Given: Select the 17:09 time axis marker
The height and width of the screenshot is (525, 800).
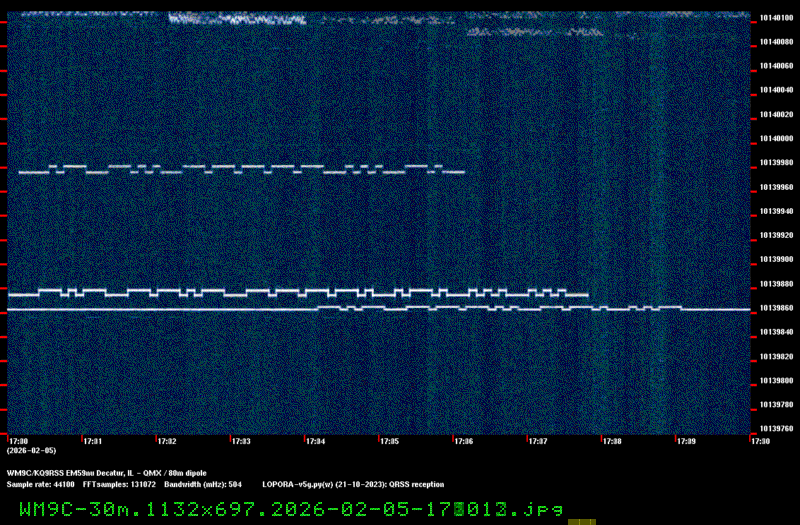Looking at the screenshot, I should click(686, 441).
